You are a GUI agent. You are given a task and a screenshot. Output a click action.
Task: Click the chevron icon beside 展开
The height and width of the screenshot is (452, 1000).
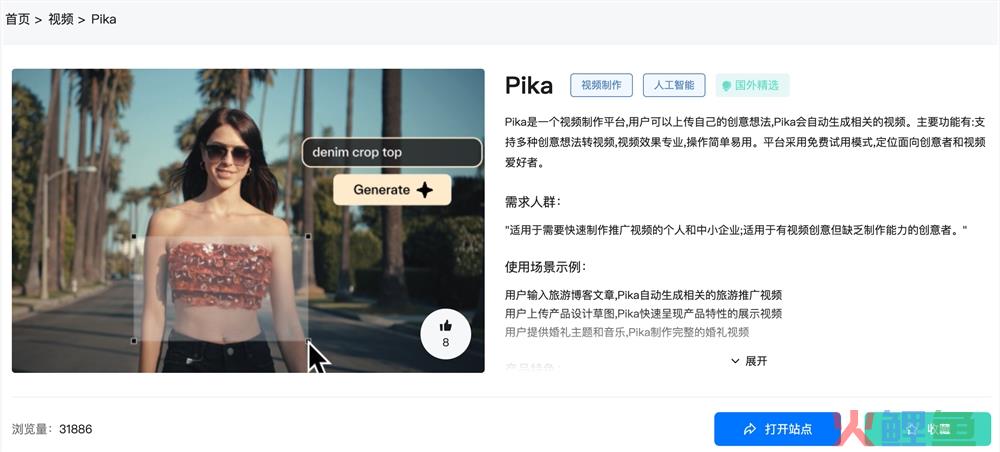(735, 361)
